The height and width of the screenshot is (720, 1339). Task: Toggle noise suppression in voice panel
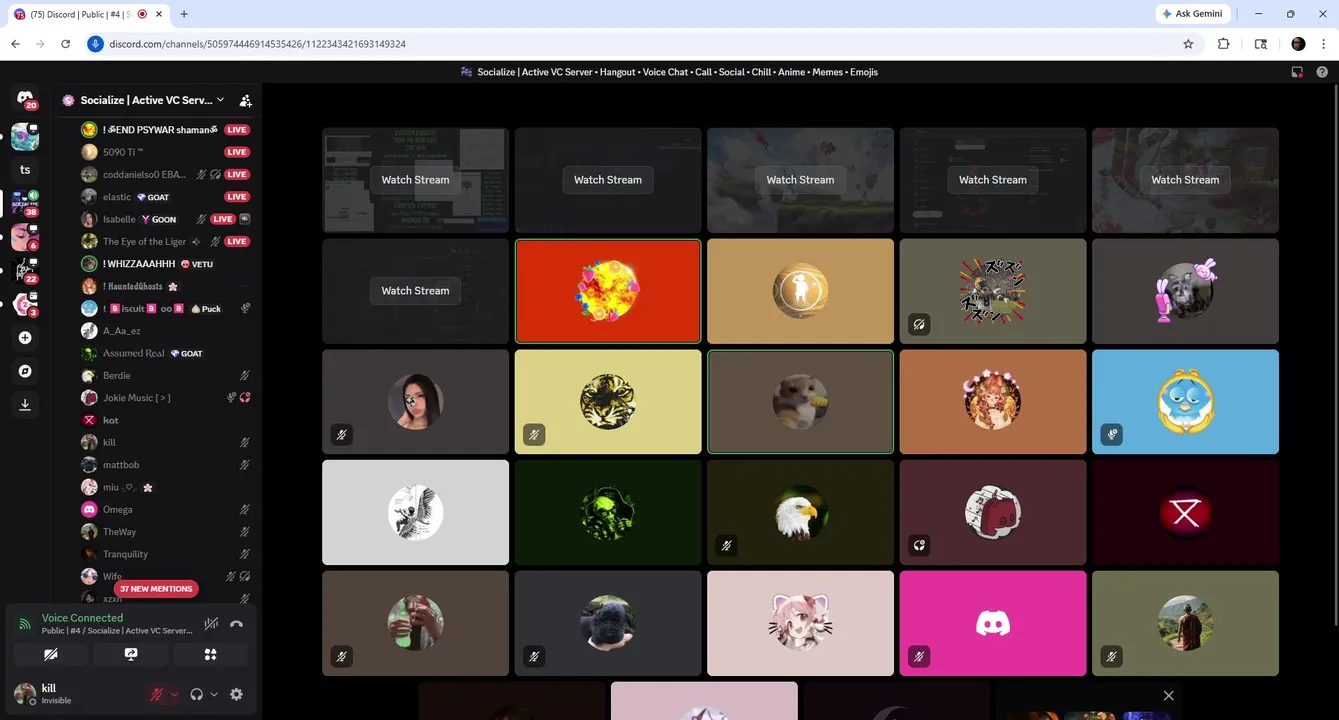pyautogui.click(x=210, y=624)
